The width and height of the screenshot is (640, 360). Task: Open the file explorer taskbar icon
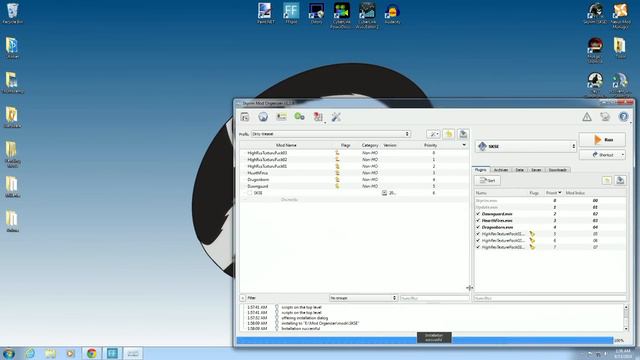click(50, 353)
